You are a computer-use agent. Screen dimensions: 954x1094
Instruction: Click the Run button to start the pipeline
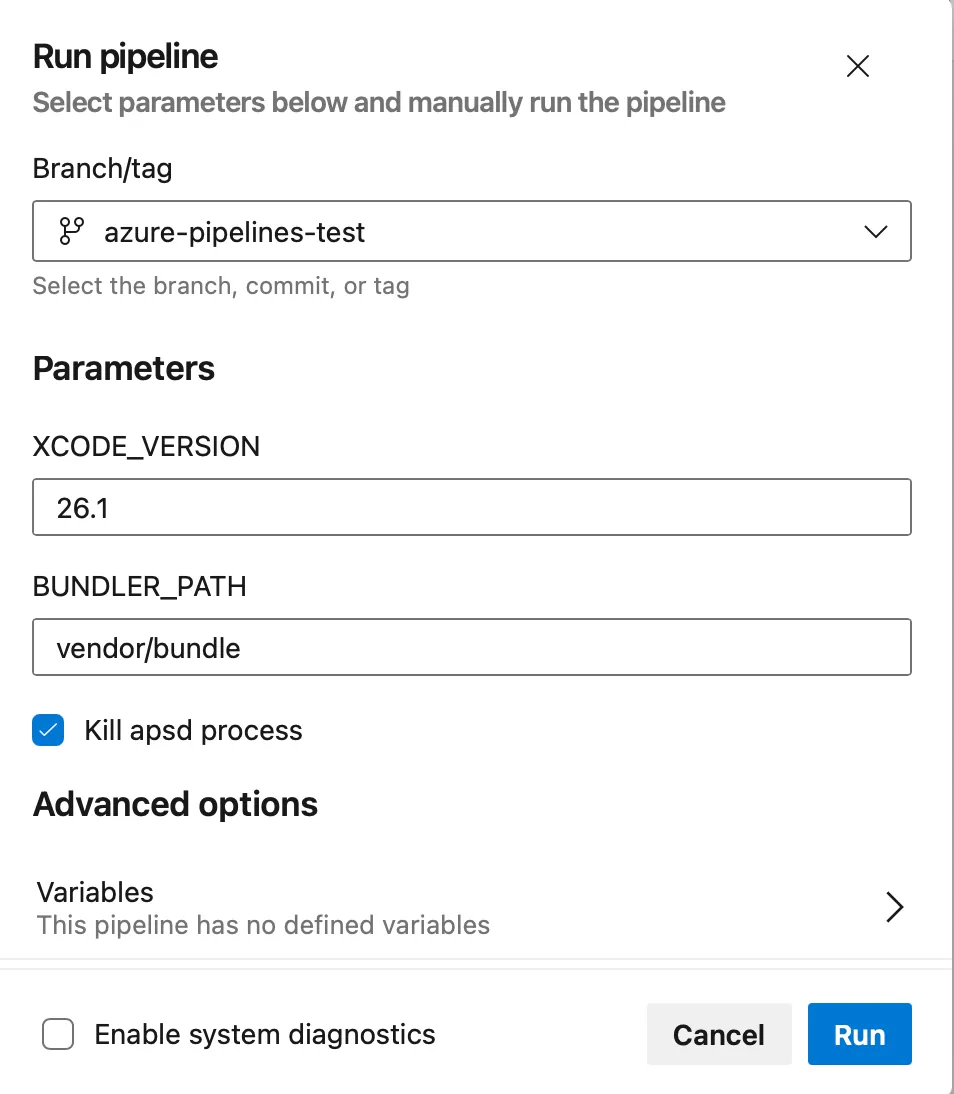(x=859, y=1035)
